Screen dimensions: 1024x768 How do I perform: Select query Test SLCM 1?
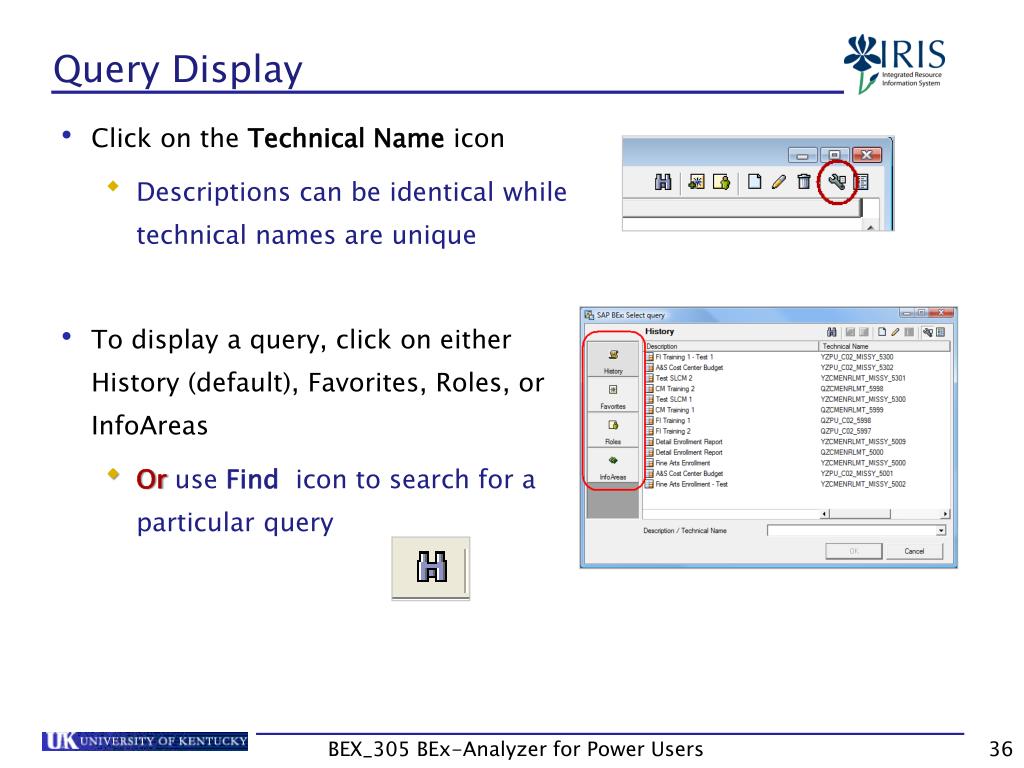click(673, 399)
